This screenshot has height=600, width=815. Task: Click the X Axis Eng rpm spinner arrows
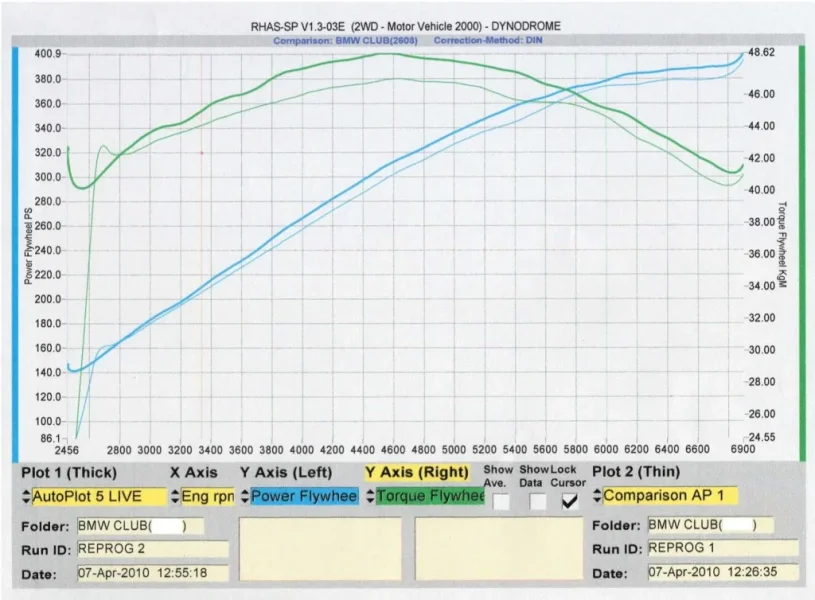tap(175, 497)
